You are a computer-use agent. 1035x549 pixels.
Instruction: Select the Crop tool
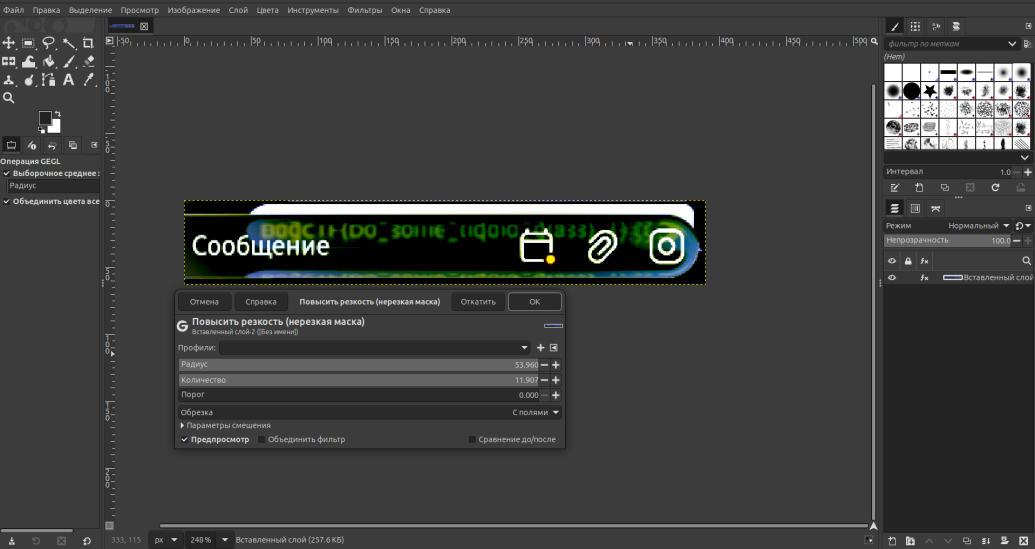click(x=88, y=43)
